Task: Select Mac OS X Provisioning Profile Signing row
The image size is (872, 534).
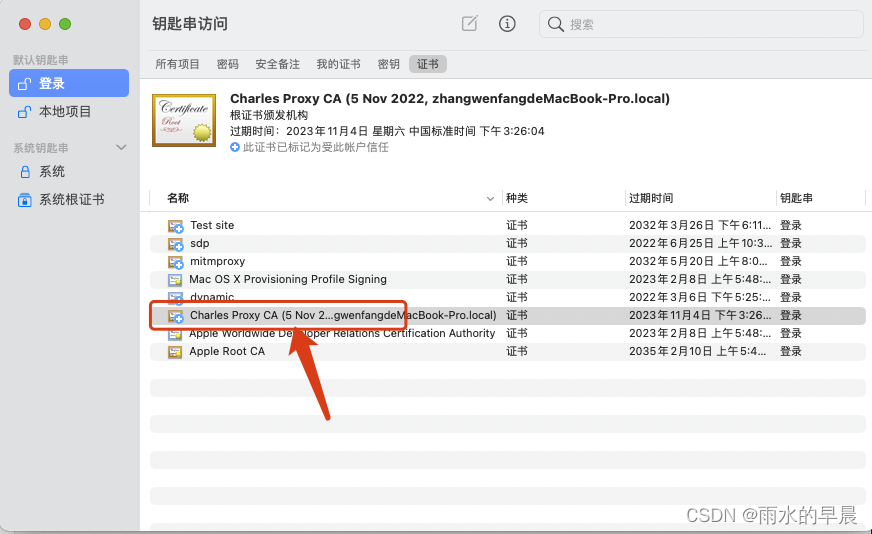Action: point(508,279)
